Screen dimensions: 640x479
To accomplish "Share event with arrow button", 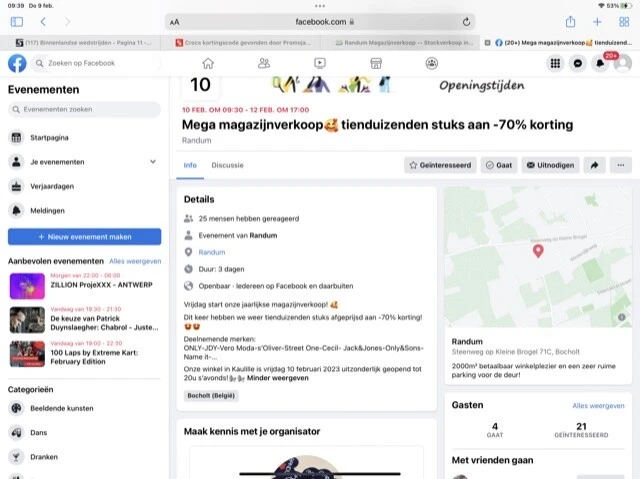I will 595,165.
